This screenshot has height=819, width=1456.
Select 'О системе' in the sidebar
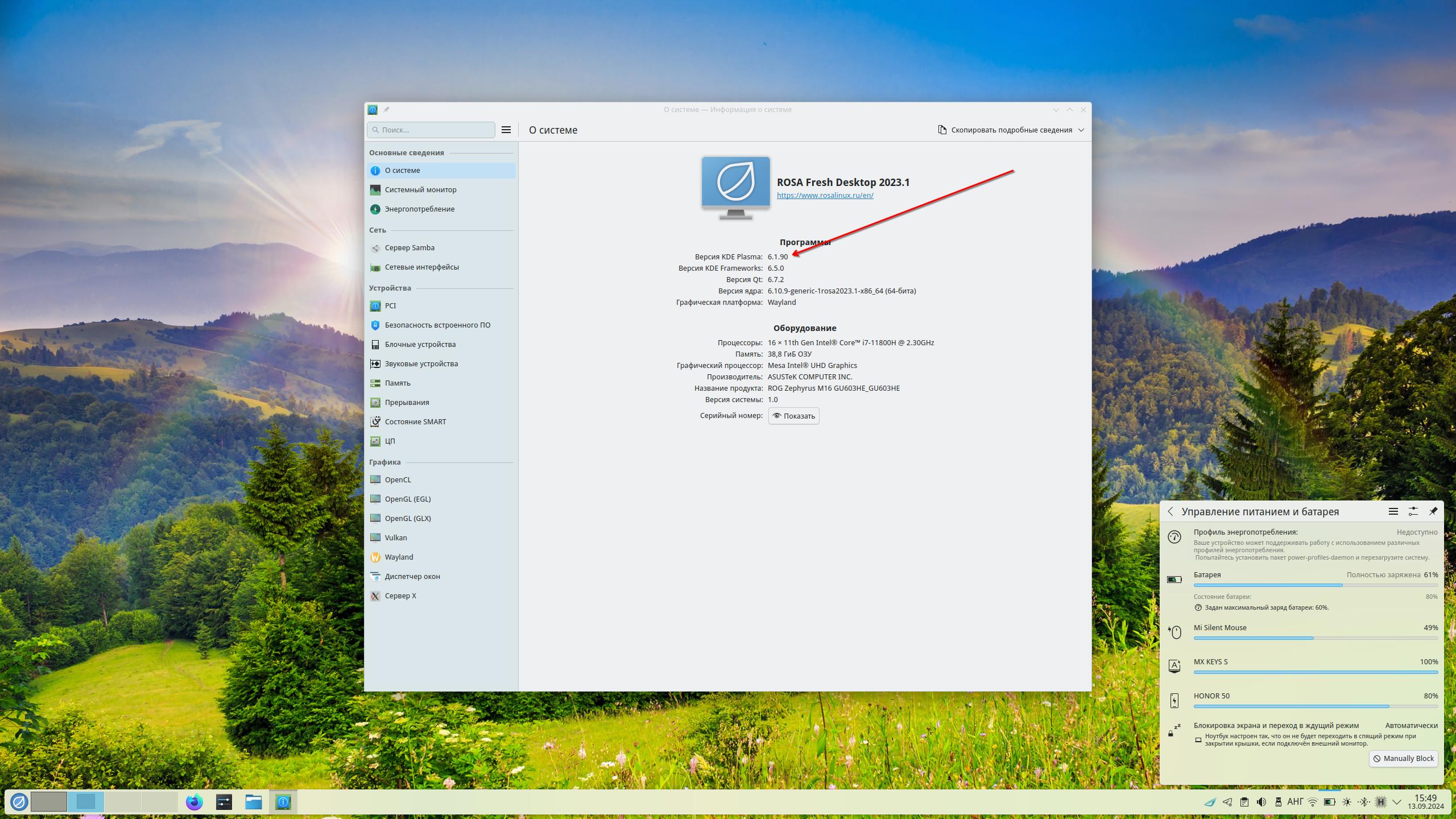(x=441, y=171)
